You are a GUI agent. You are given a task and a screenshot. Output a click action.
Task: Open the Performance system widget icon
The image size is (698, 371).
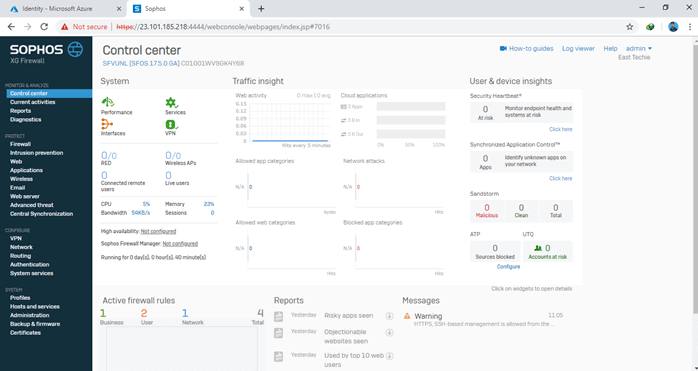[108, 102]
